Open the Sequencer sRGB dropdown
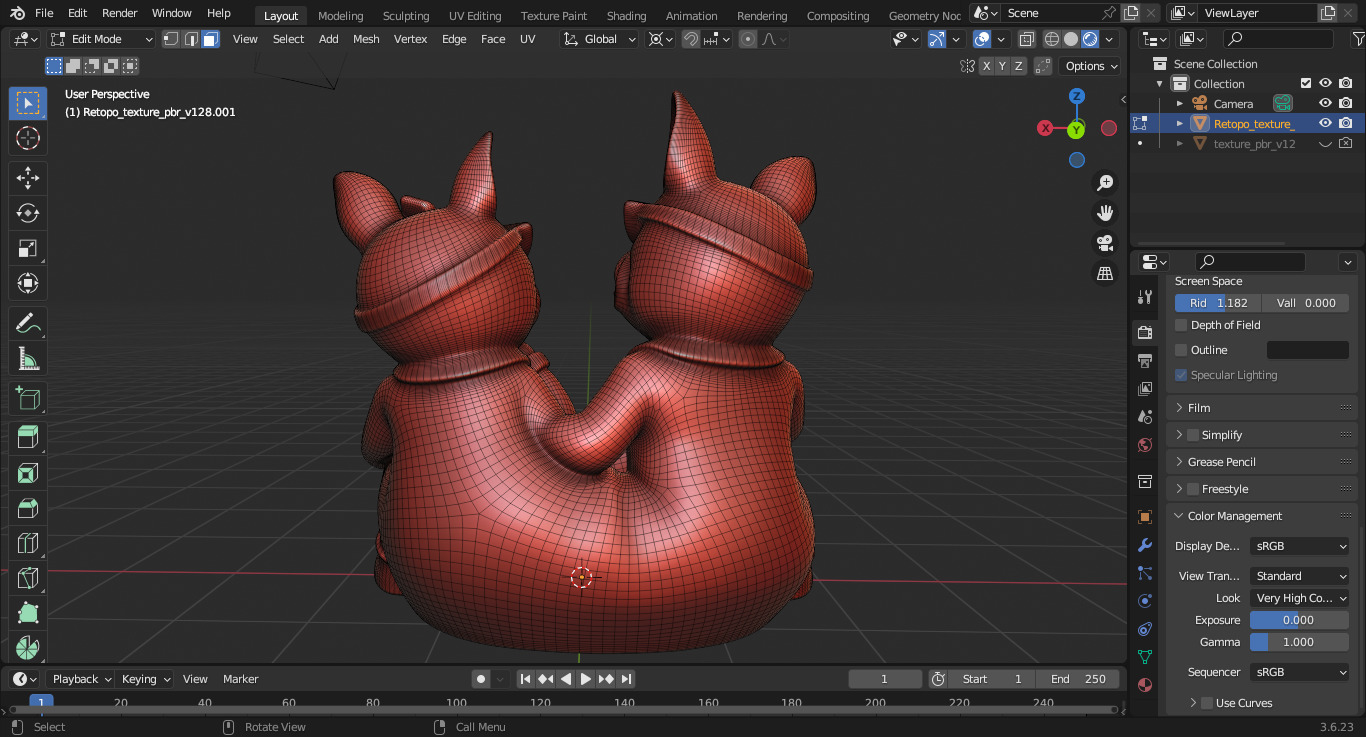1366x737 pixels. click(x=1300, y=672)
